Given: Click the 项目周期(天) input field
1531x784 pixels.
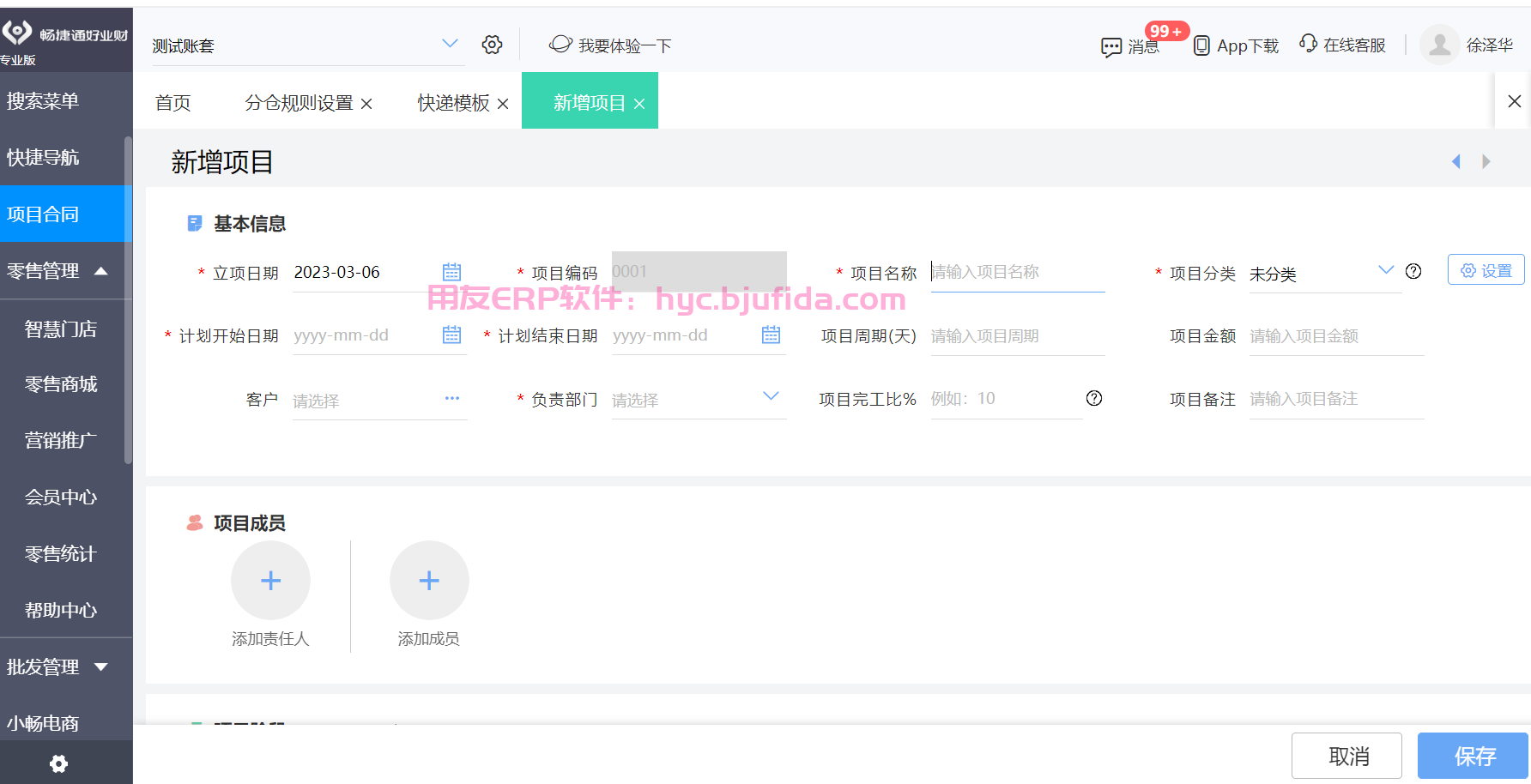Looking at the screenshot, I should click(x=1018, y=335).
